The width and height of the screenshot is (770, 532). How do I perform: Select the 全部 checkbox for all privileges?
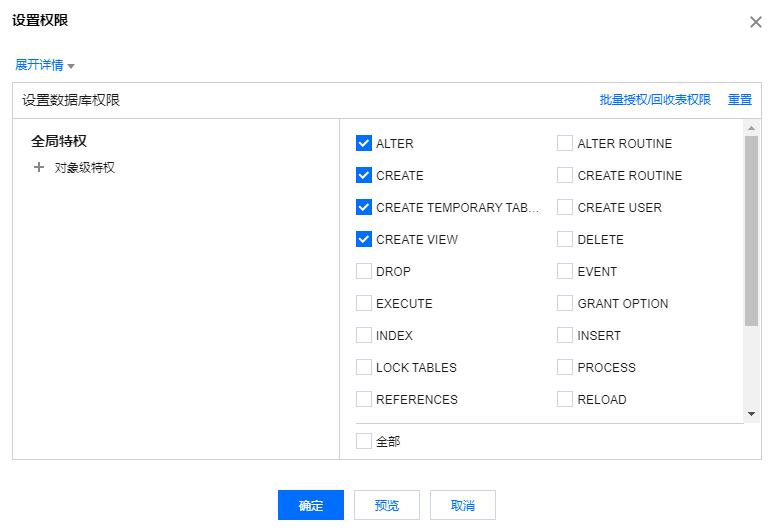364,441
